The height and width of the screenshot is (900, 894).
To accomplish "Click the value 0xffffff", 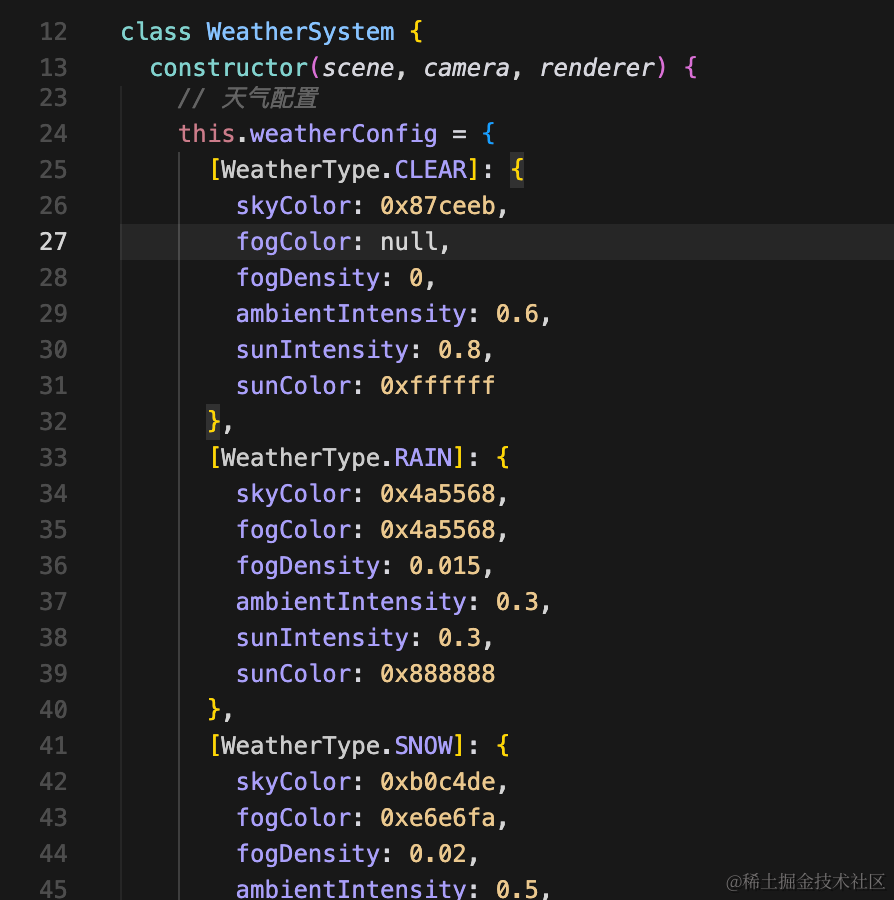I will click(x=438, y=386).
